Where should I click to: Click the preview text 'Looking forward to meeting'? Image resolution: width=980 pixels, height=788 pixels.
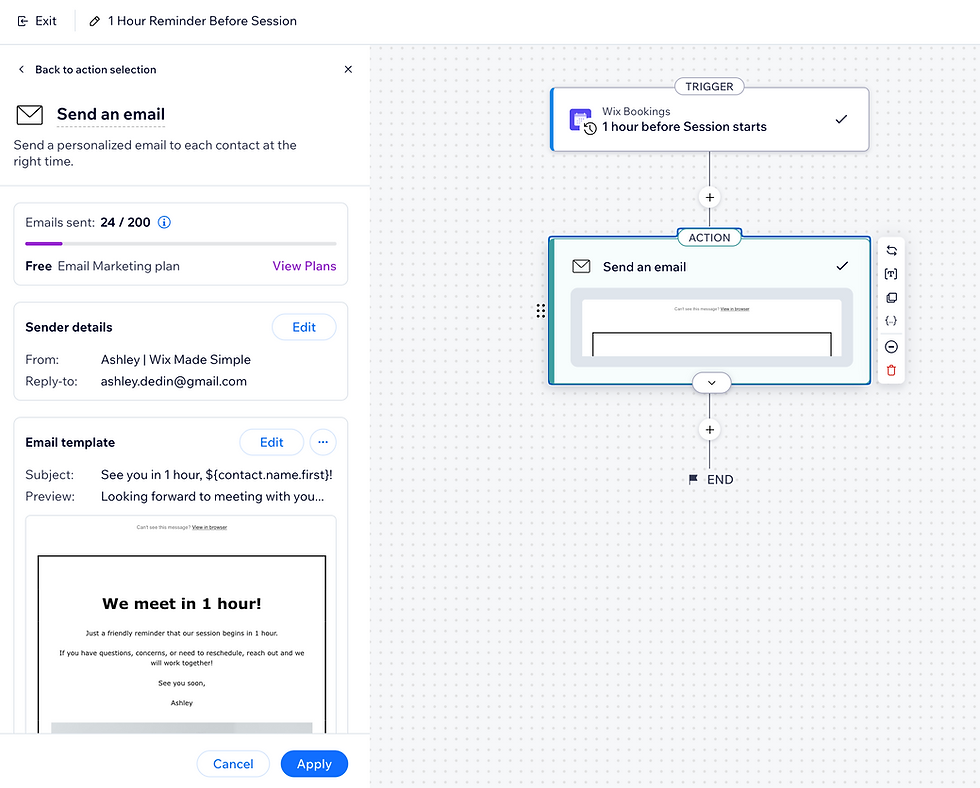pyautogui.click(x=212, y=497)
